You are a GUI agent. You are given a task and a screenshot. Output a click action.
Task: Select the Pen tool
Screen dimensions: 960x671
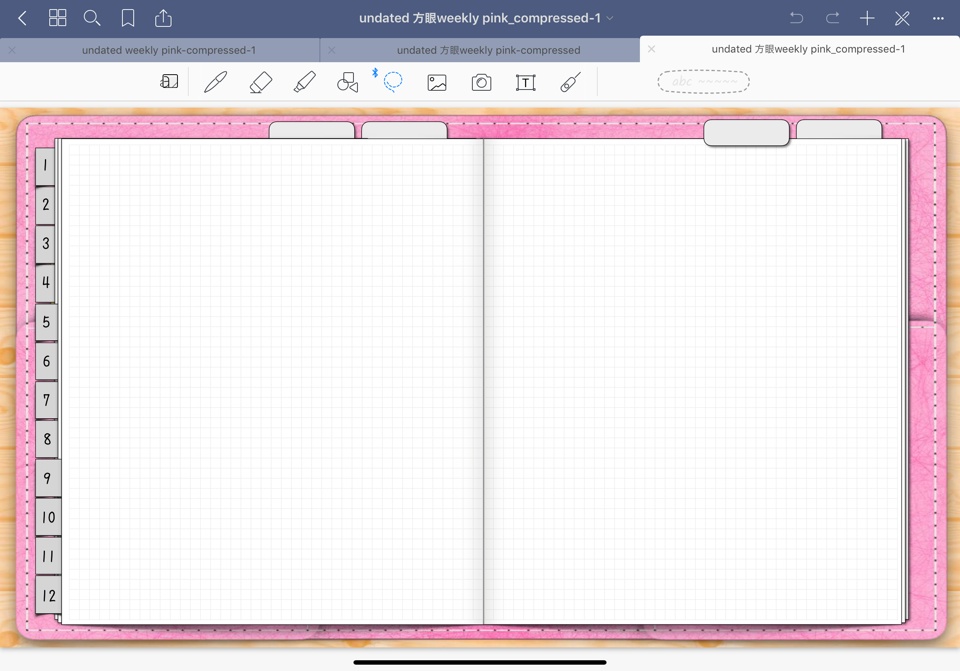216,81
